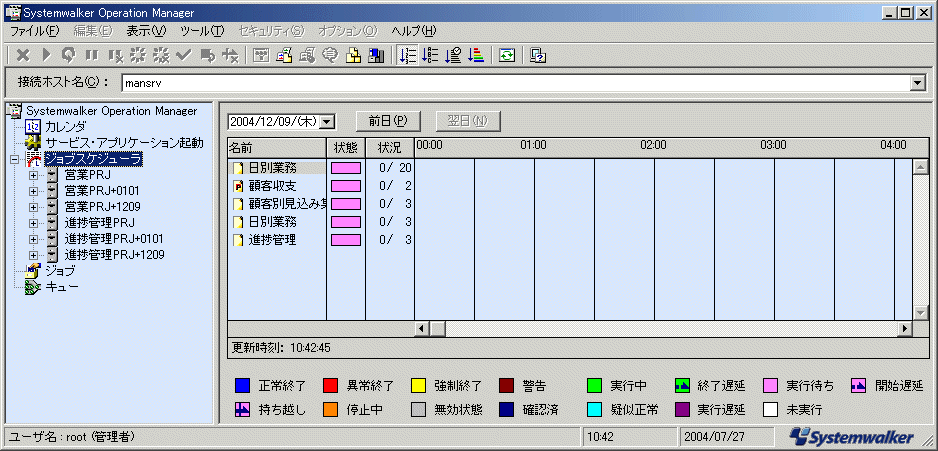Open the 編集 menu

(x=92, y=31)
